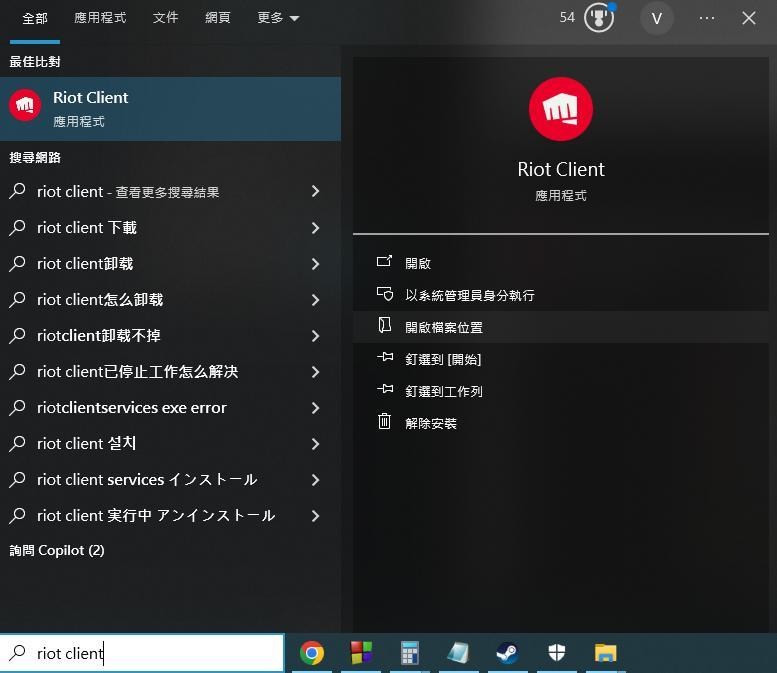Switch to the 網頁 tab

218,18
